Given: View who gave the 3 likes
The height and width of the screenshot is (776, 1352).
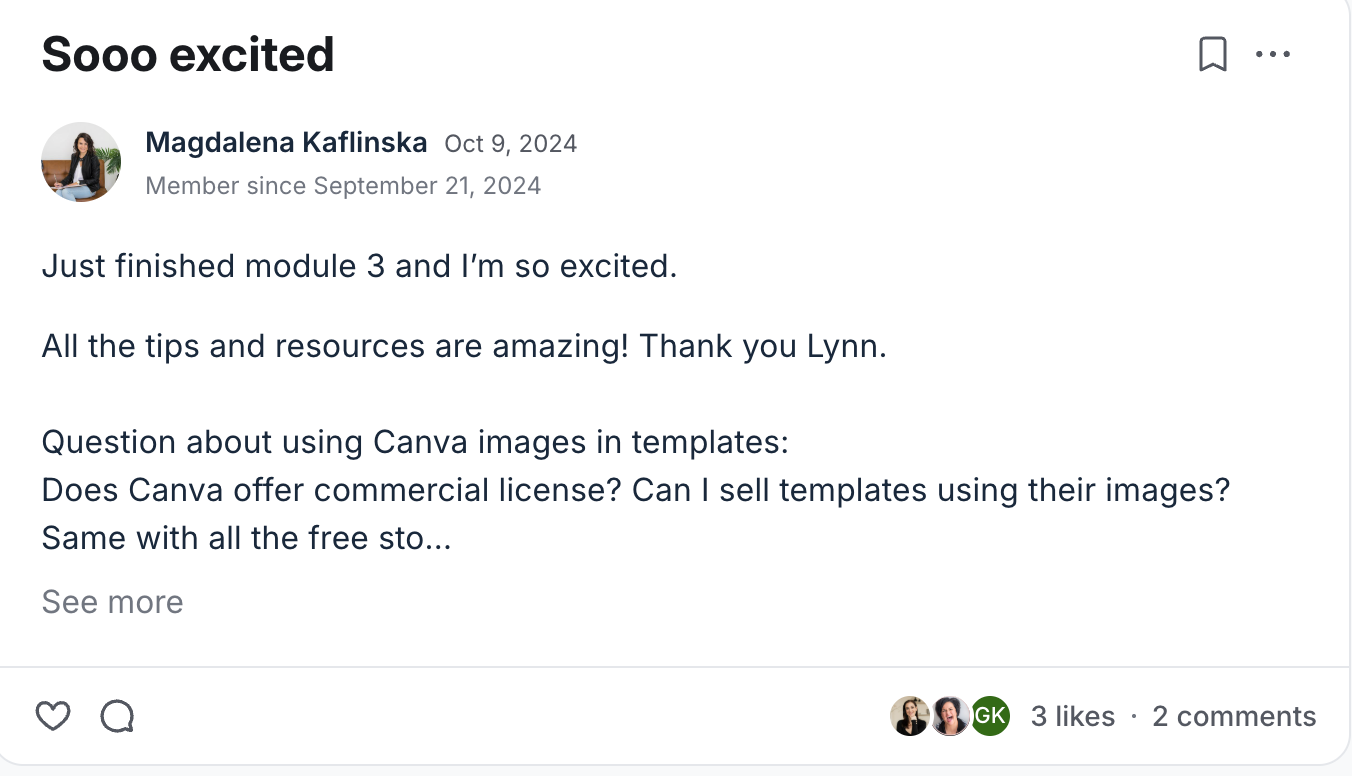Looking at the screenshot, I should (1072, 716).
